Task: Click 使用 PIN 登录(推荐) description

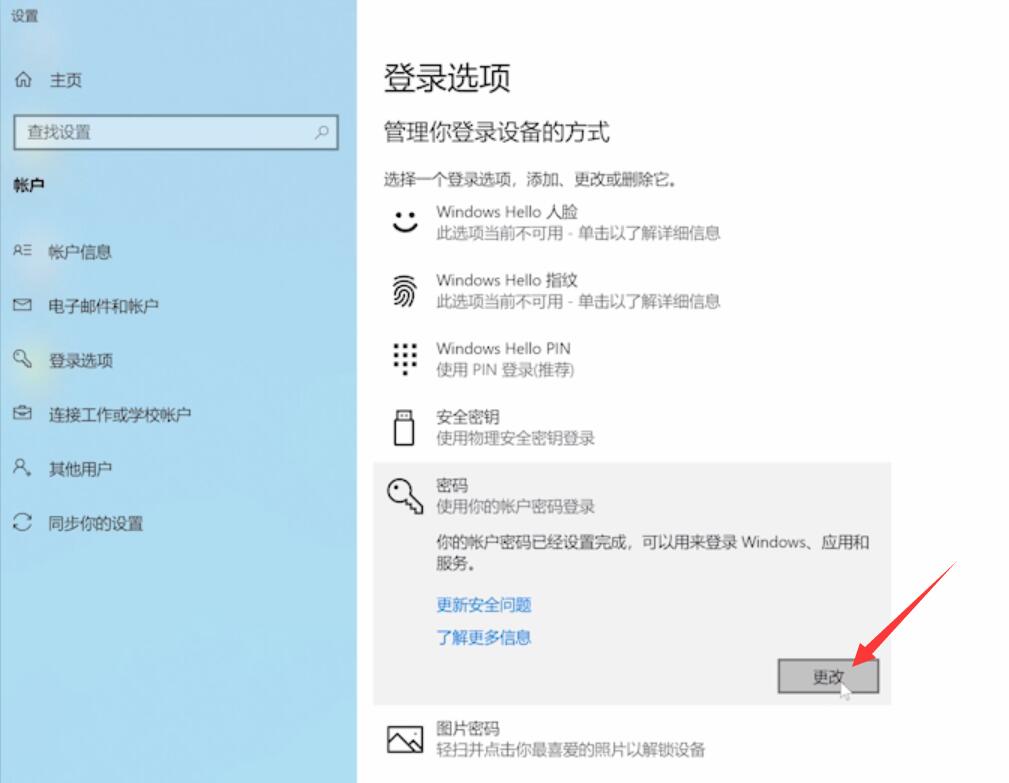Action: tap(505, 370)
